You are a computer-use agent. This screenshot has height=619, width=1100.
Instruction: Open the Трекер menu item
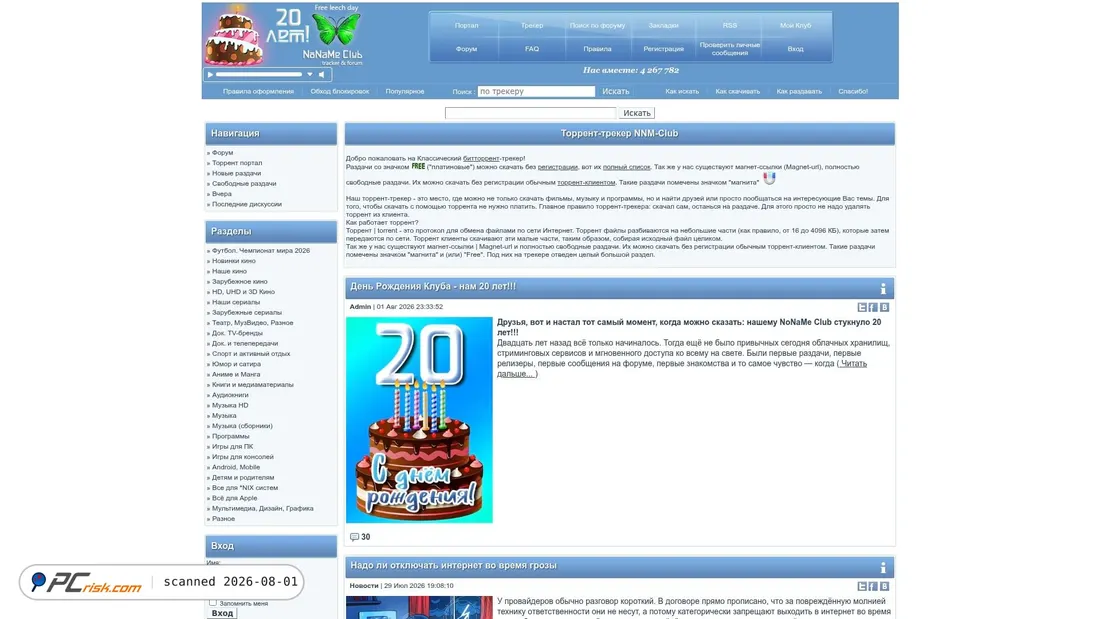point(532,25)
